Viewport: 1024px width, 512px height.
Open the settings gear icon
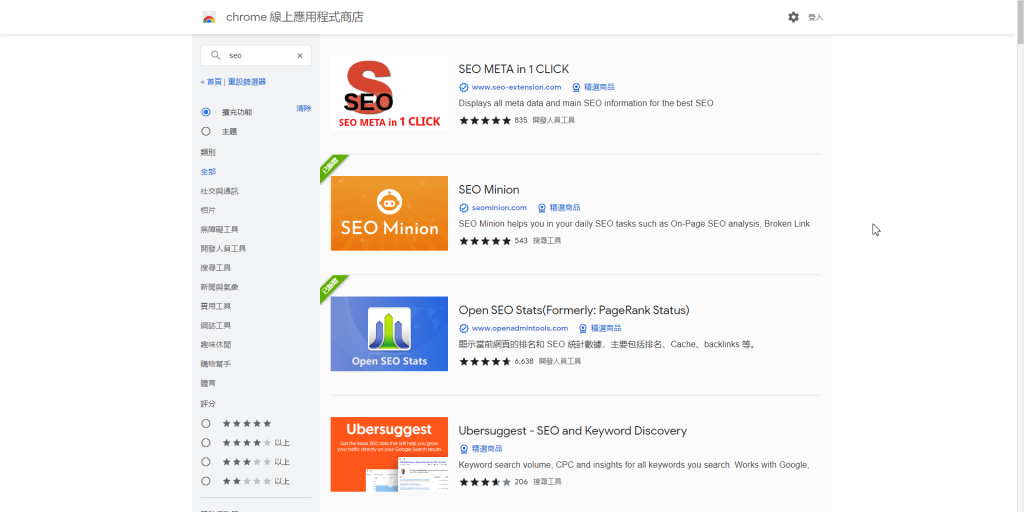click(x=793, y=17)
